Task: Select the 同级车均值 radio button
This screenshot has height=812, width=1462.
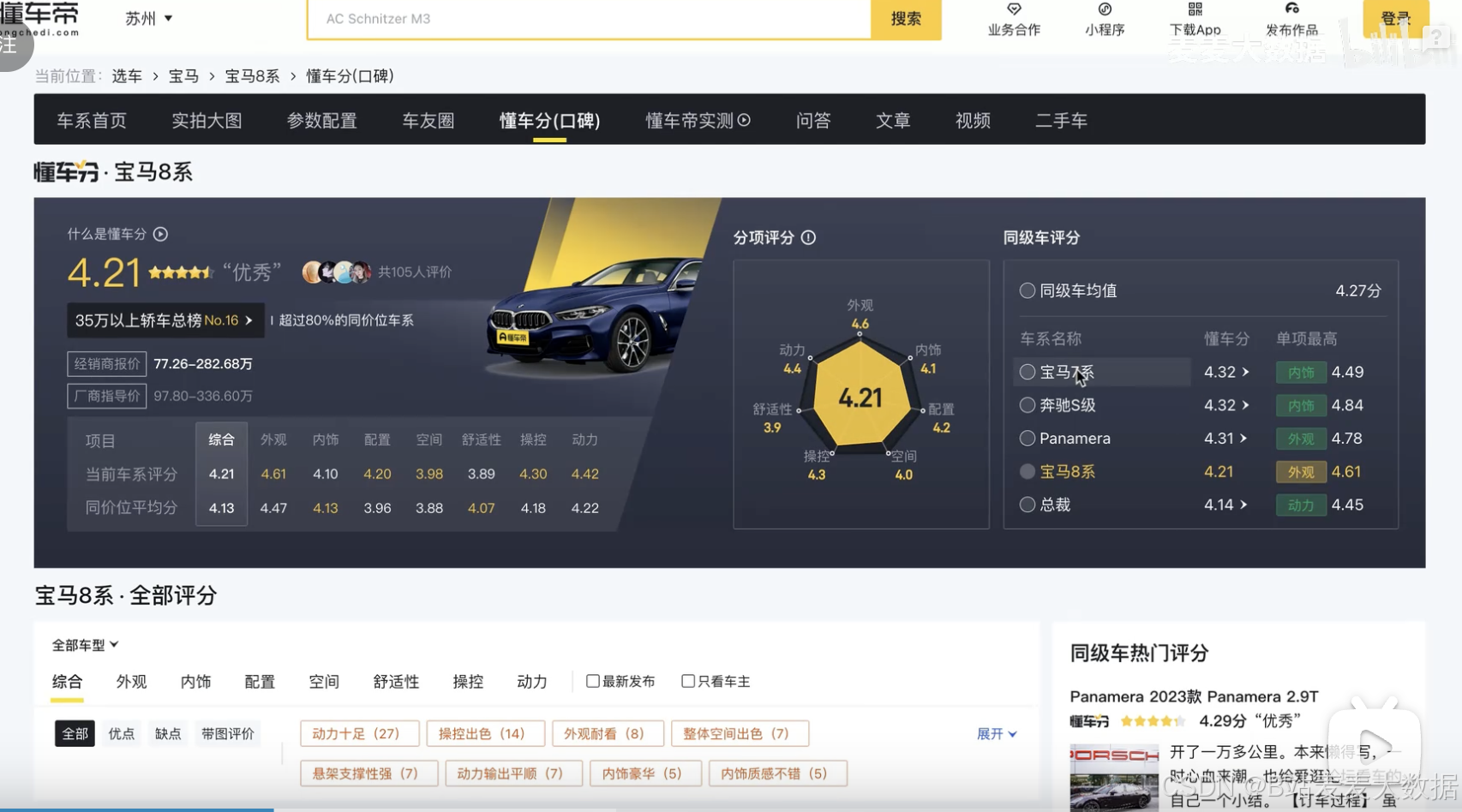Action: [1027, 290]
